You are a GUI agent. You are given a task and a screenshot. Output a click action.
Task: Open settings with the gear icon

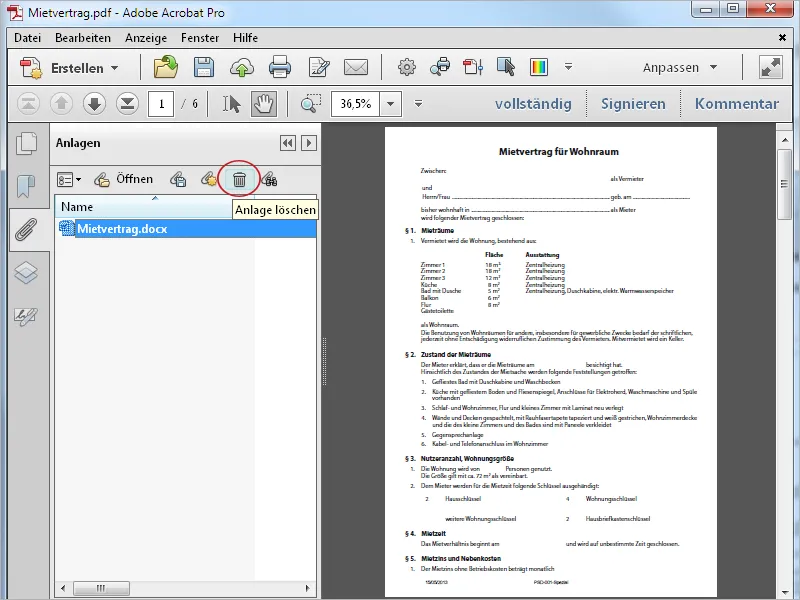coord(407,67)
